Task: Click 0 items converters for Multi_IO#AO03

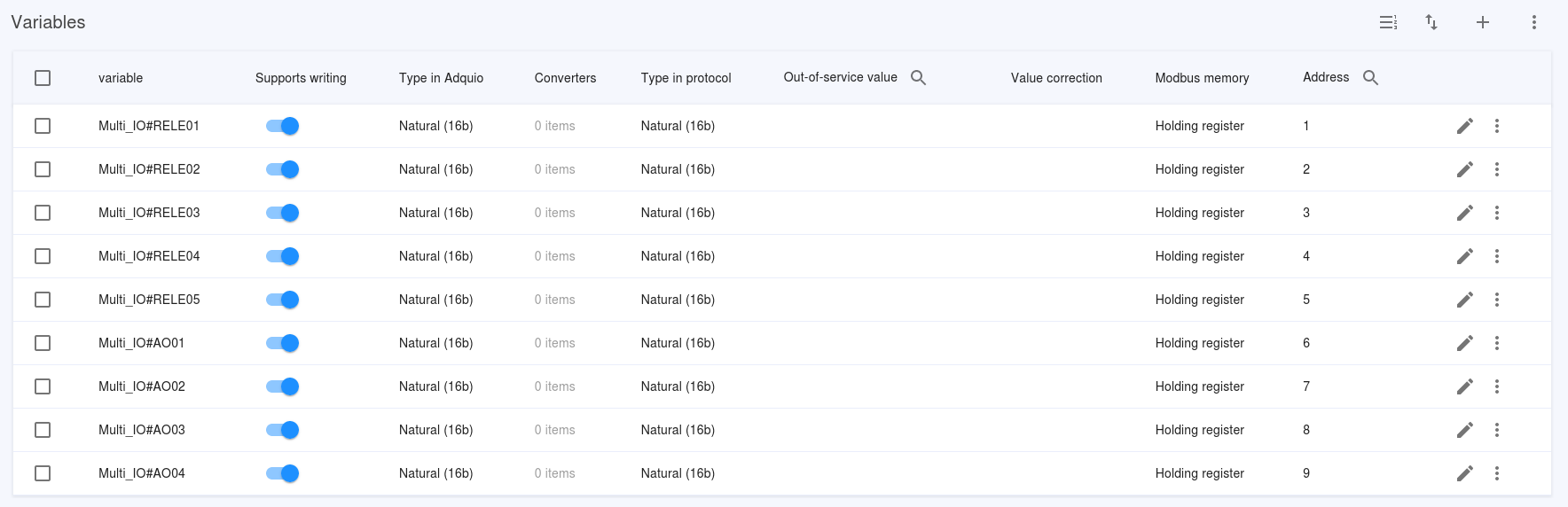Action: click(x=554, y=430)
